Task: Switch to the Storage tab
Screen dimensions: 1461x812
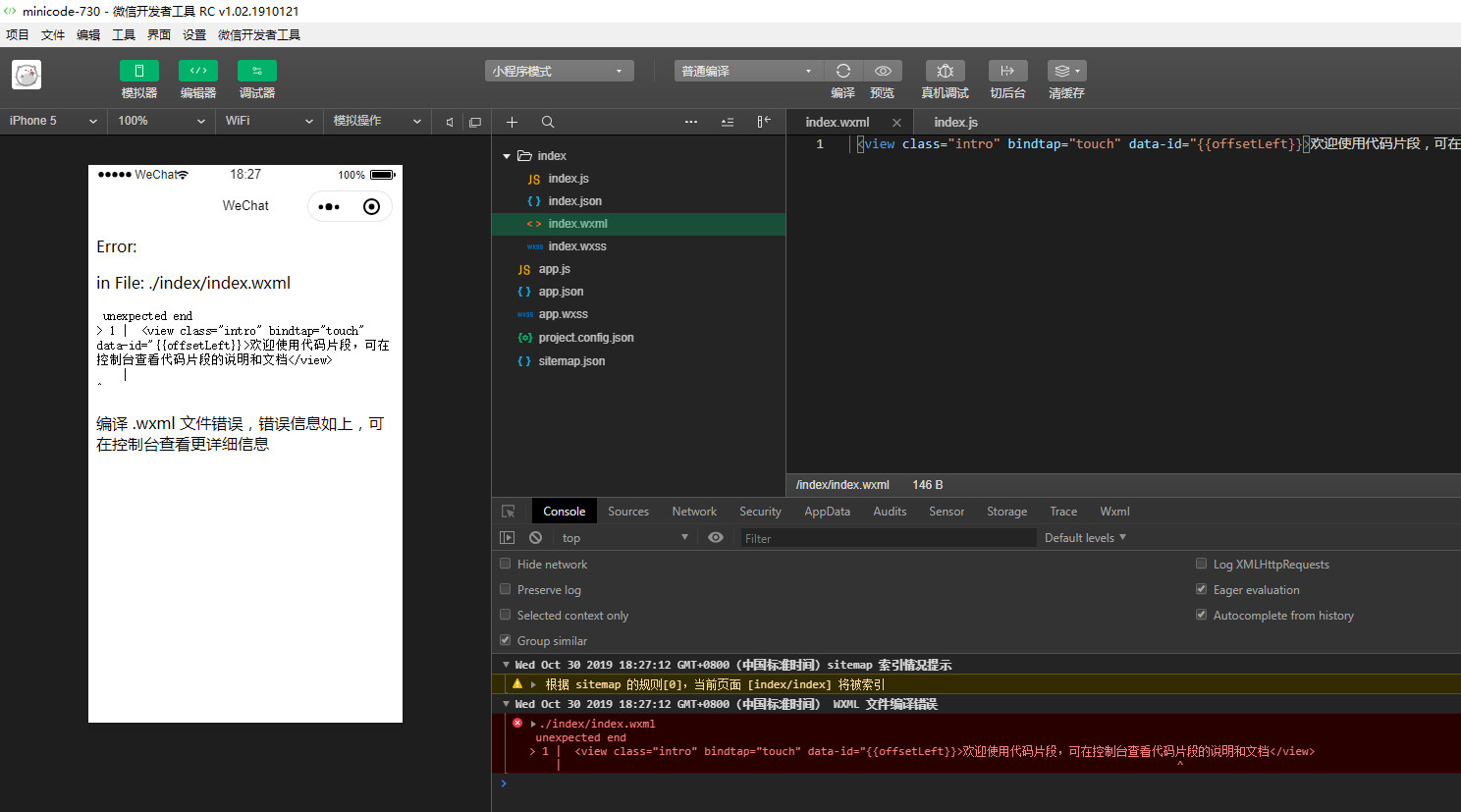Action: [1006, 512]
